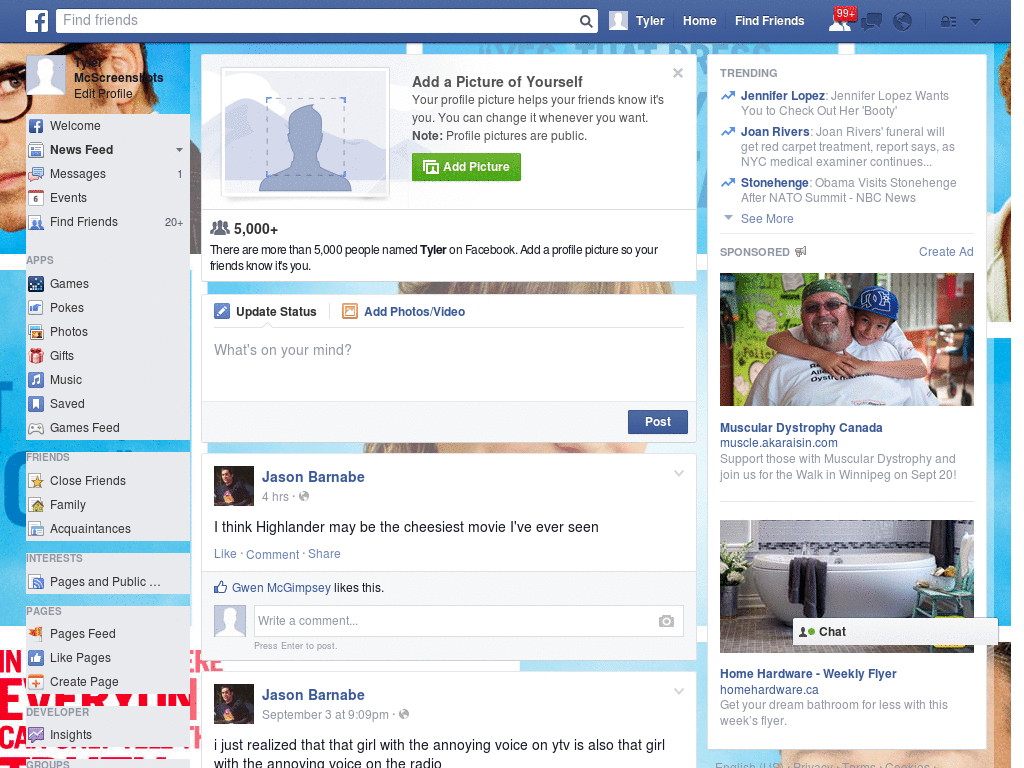
Task: Open options chevron on Highlander post
Action: pyautogui.click(x=679, y=473)
